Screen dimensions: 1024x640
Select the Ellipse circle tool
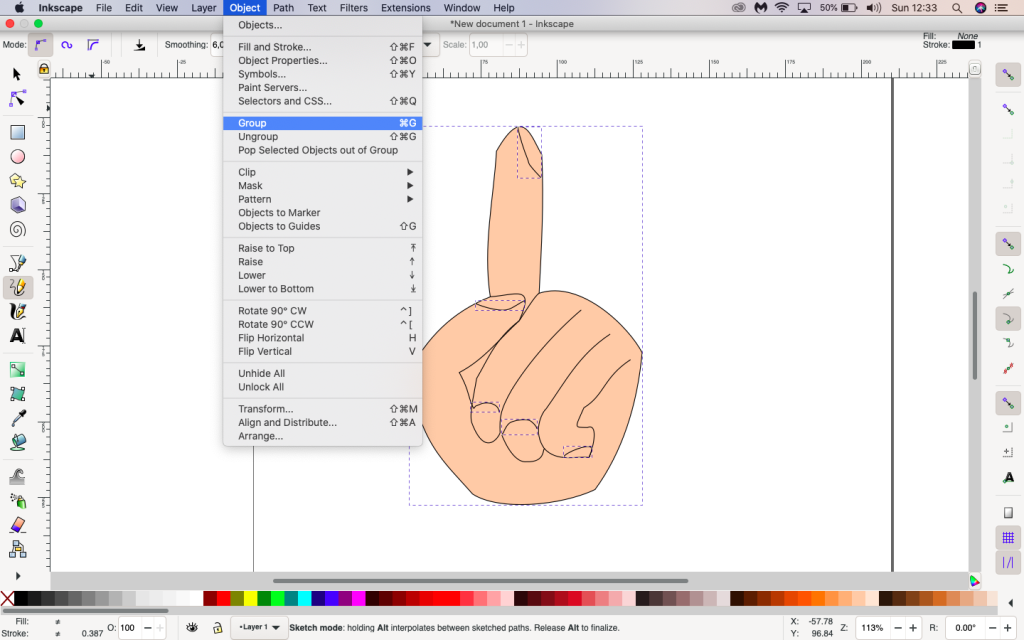tap(18, 157)
